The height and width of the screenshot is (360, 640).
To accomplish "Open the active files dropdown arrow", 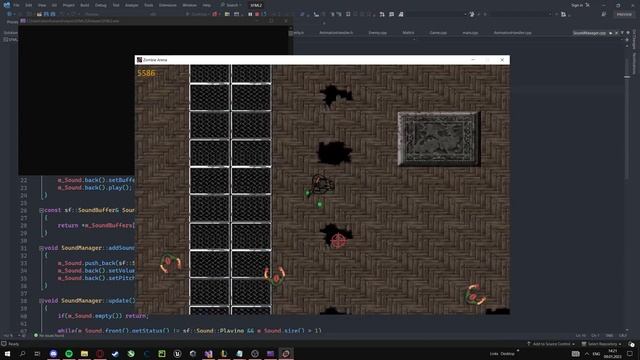I will (x=622, y=33).
